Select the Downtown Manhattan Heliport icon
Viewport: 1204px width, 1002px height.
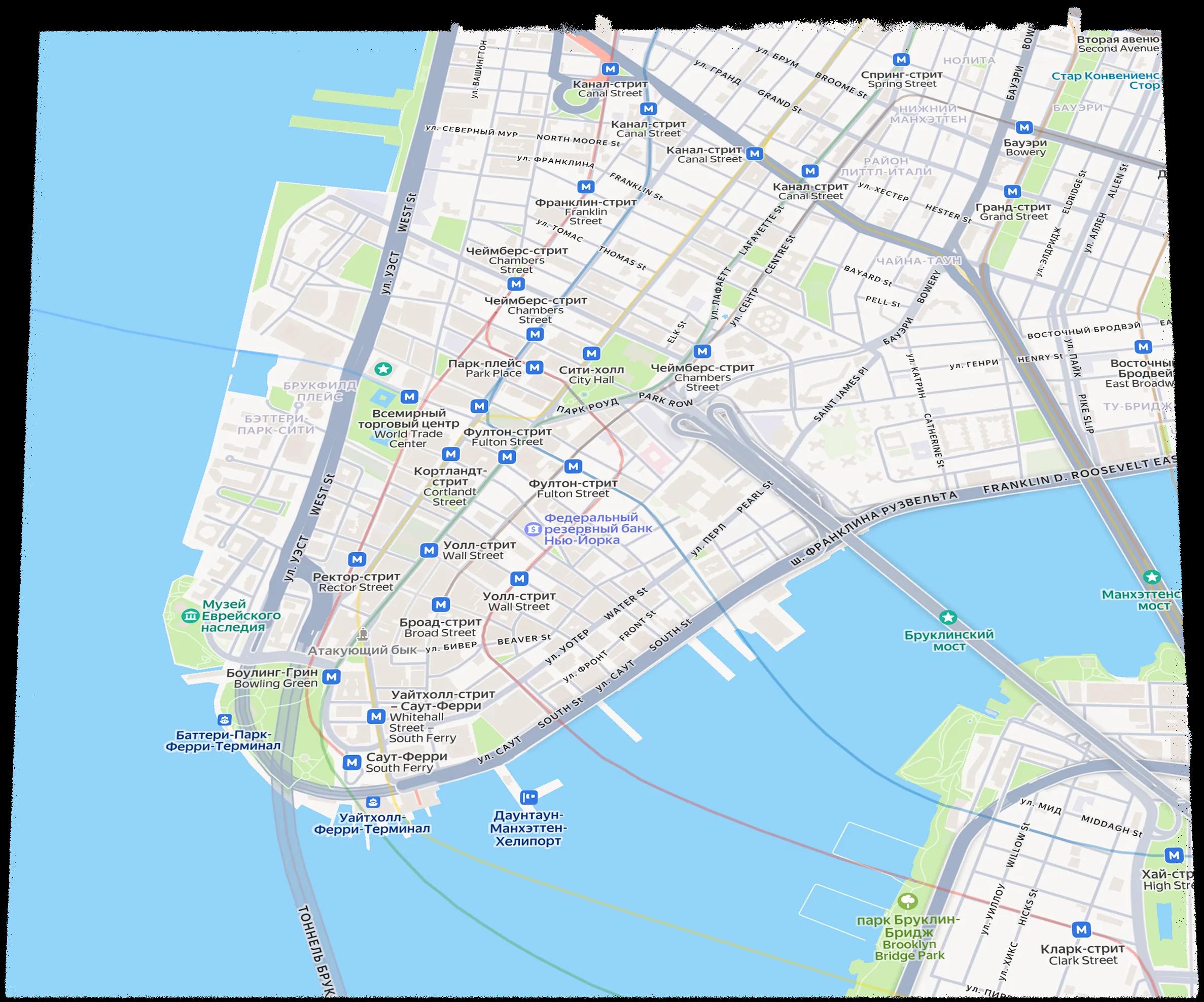pyautogui.click(x=528, y=797)
